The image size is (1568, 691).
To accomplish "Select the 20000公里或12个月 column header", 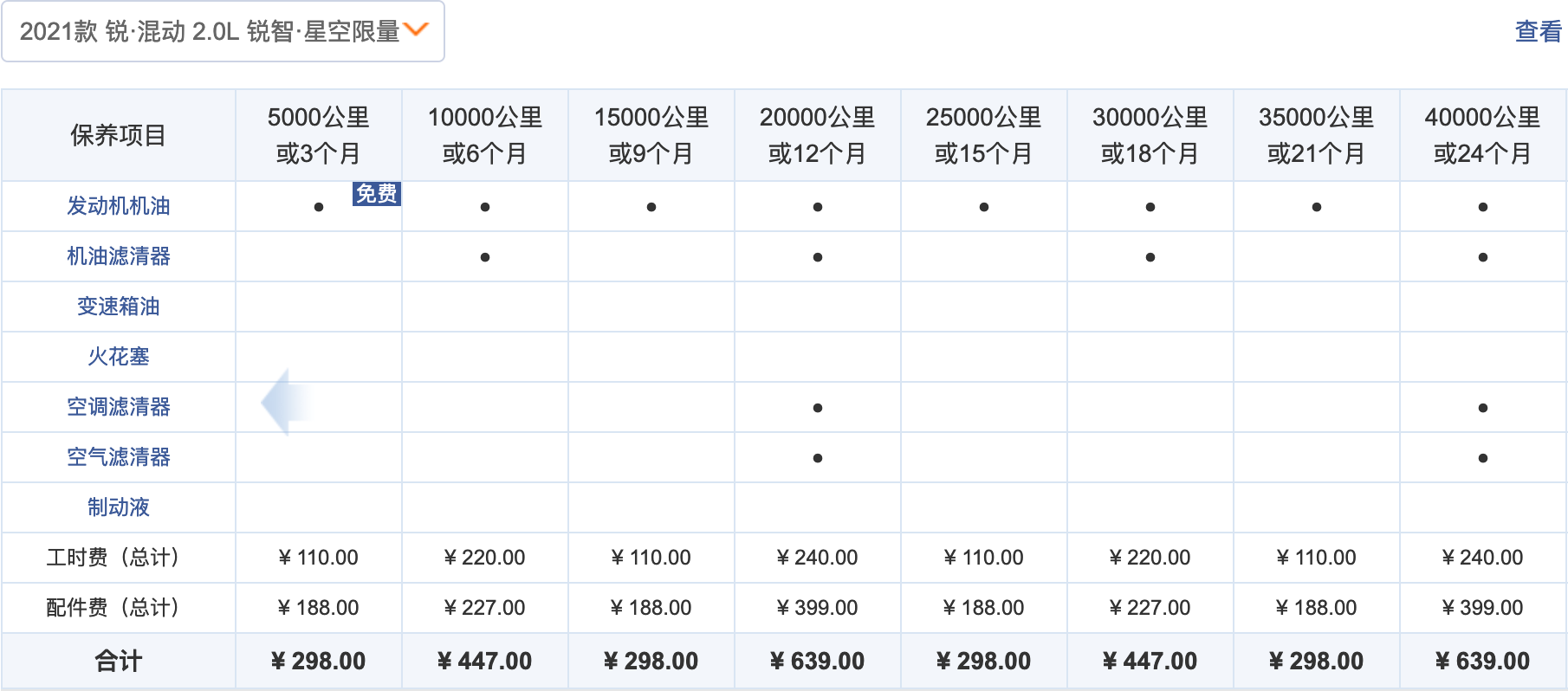I will (x=817, y=135).
